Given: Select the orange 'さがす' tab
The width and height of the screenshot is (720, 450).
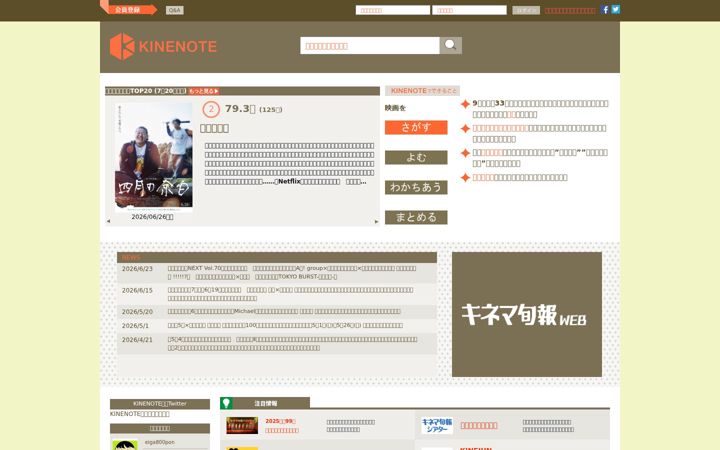Looking at the screenshot, I should pos(416,127).
